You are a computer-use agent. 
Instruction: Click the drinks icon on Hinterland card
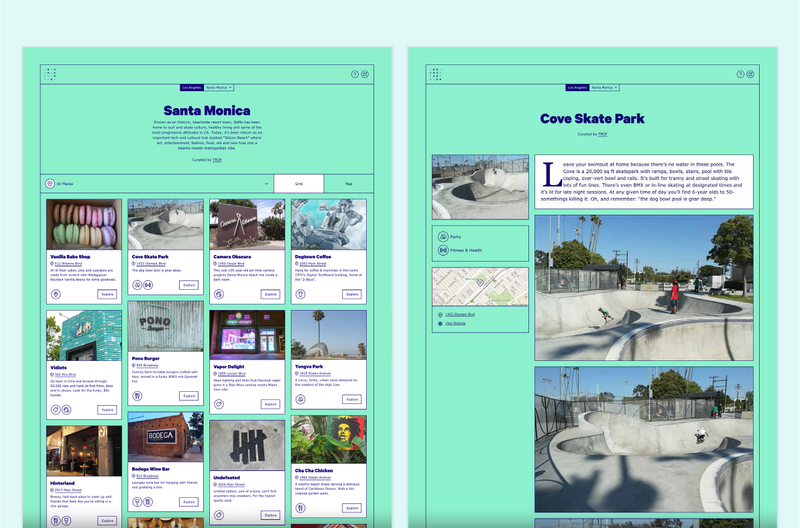66,521
